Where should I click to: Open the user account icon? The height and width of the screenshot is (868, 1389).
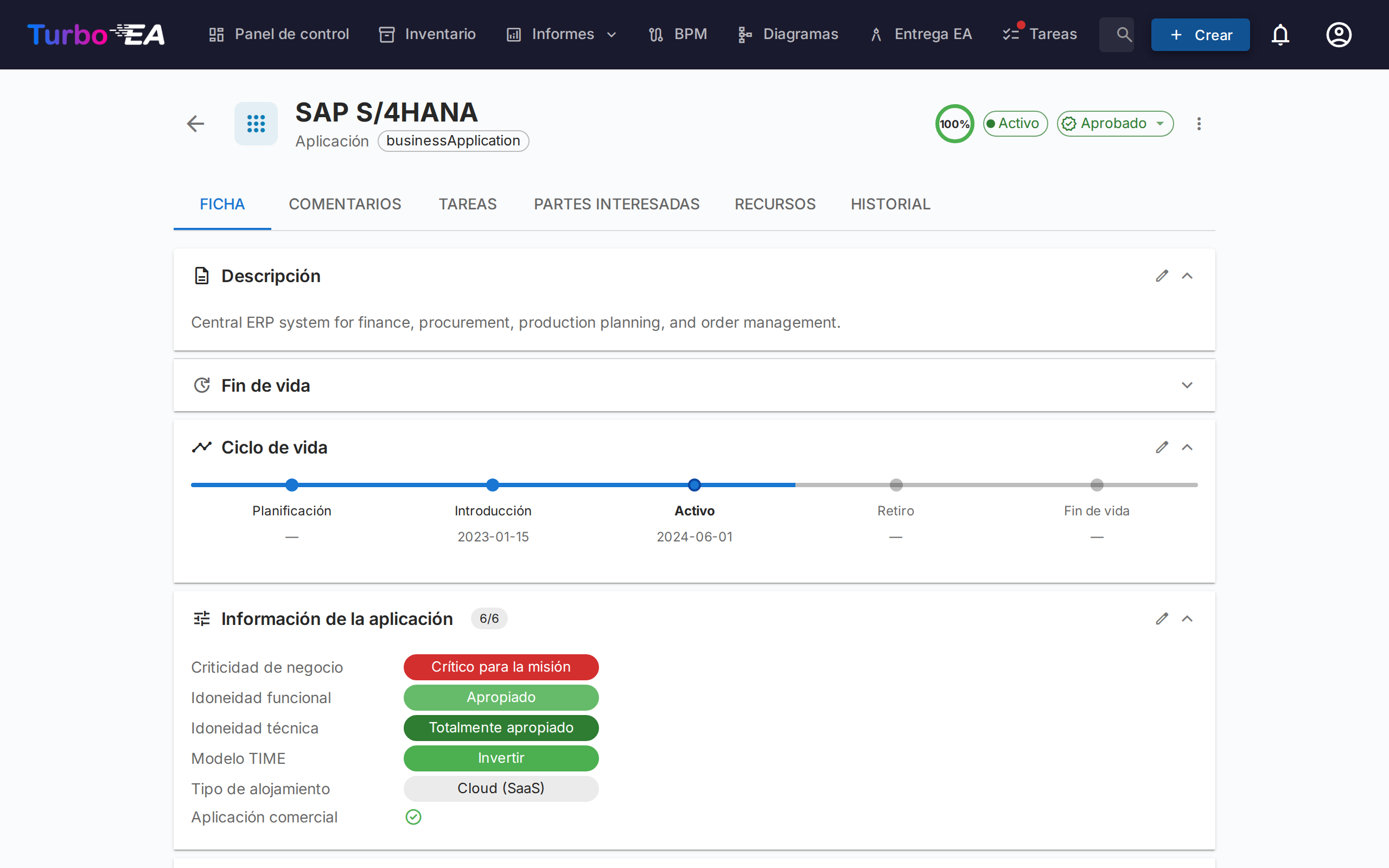[x=1338, y=34]
